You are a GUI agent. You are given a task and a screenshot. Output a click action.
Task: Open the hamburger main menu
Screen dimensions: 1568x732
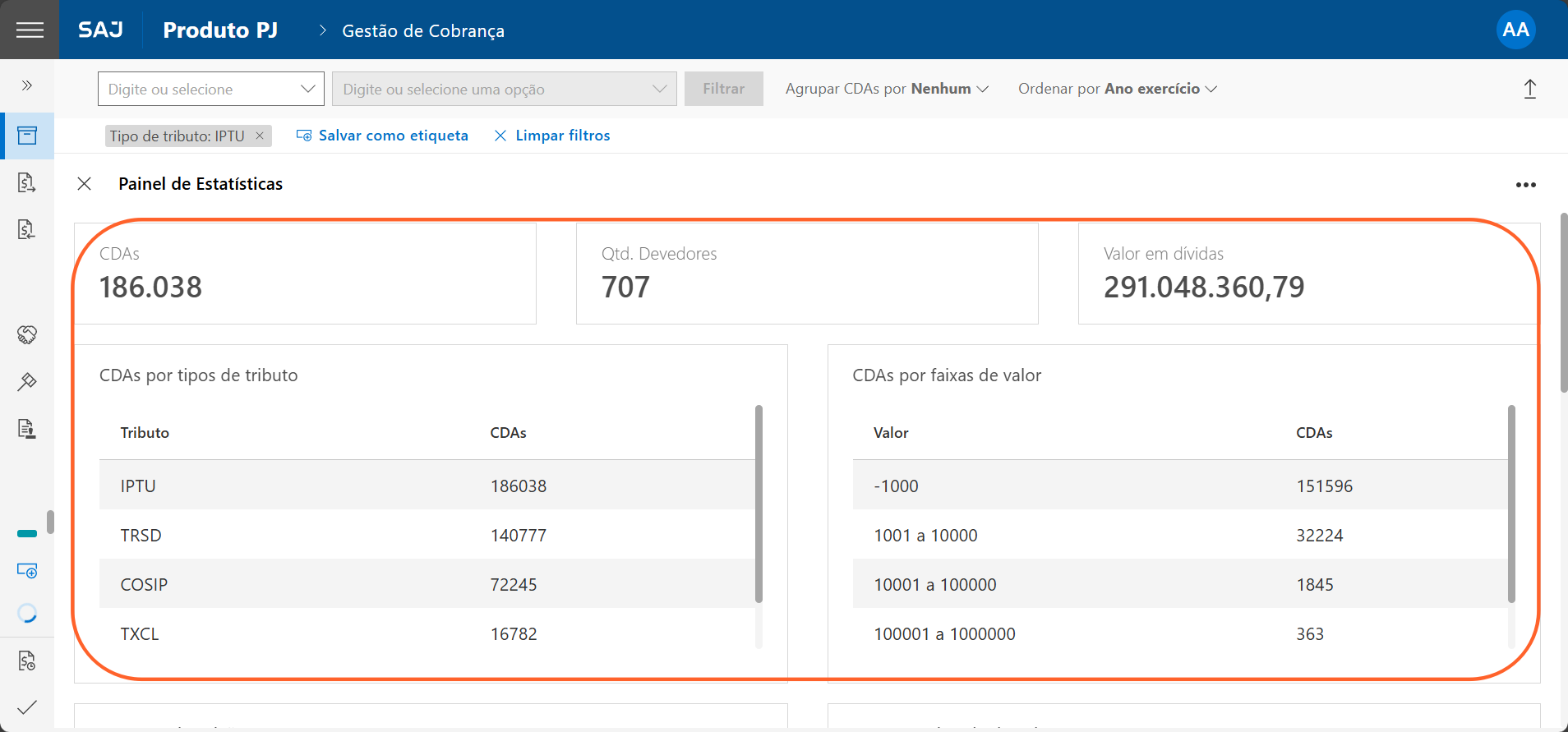pos(30,30)
